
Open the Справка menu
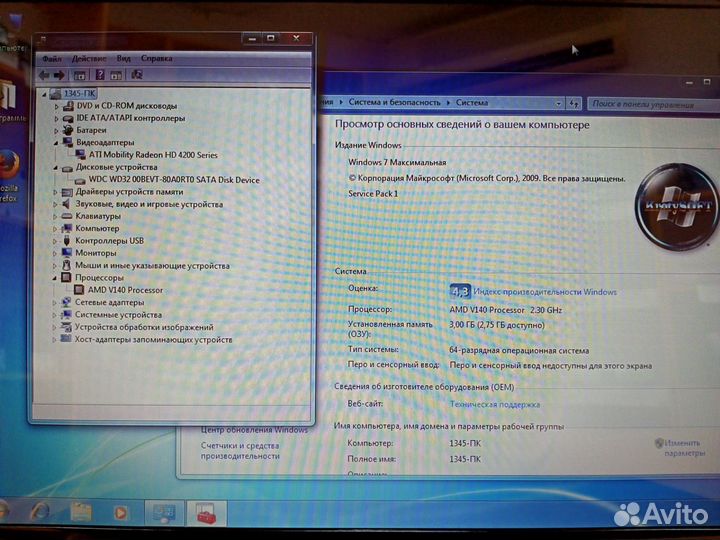pos(157,59)
